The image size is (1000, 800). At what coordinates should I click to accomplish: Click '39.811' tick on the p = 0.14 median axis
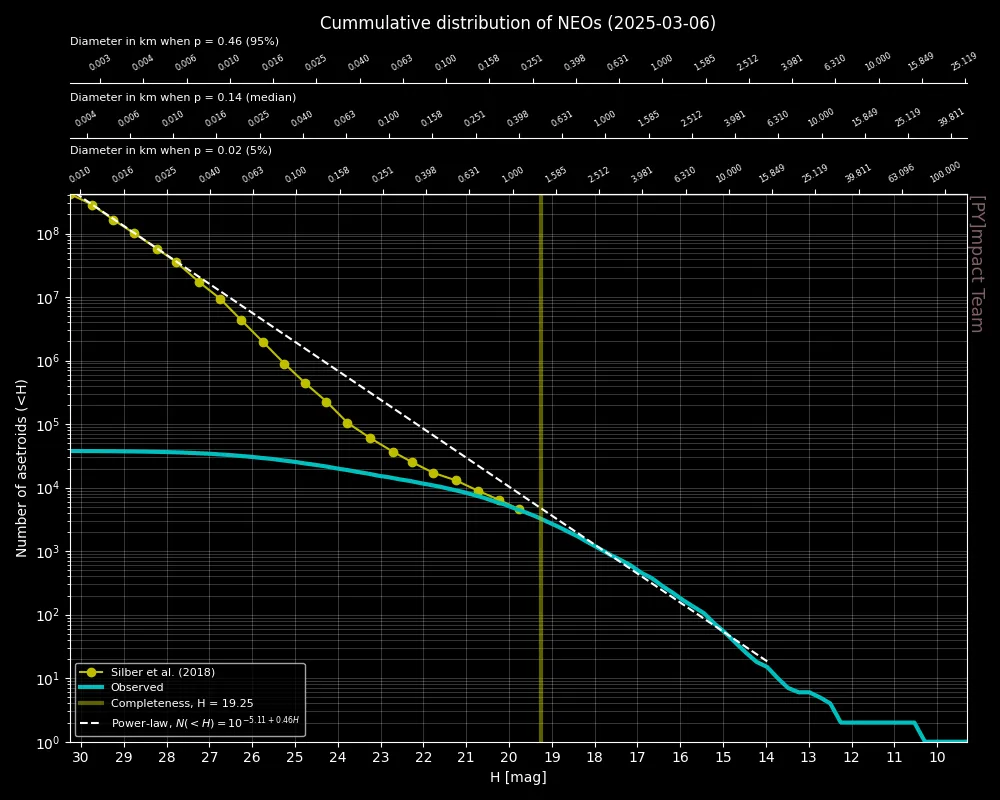coord(951,117)
